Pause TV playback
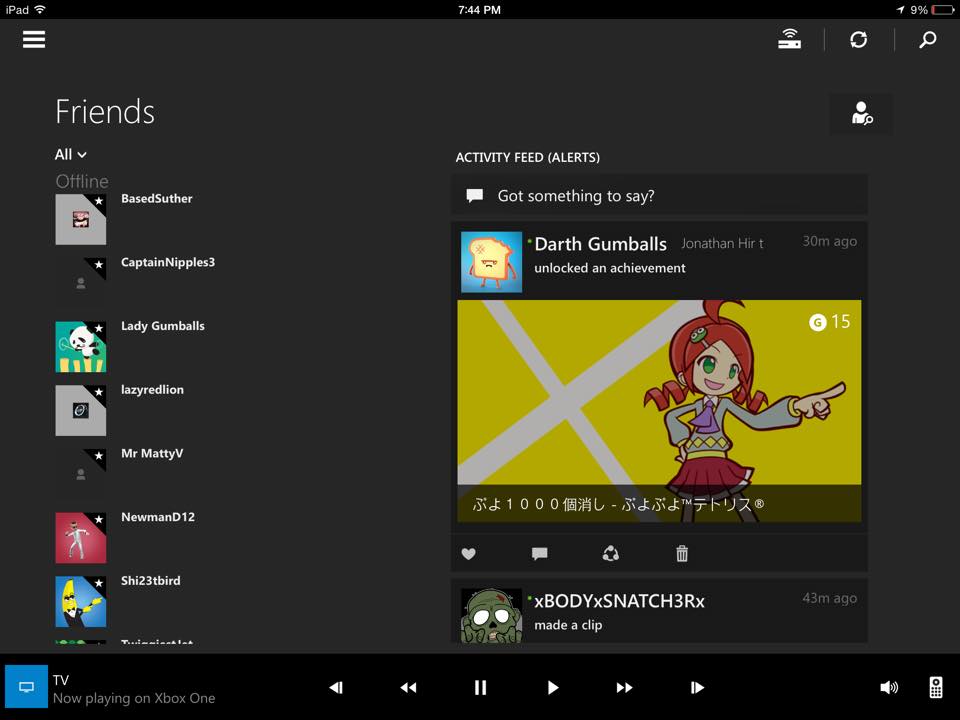Screen dimensions: 960x720 [480, 687]
